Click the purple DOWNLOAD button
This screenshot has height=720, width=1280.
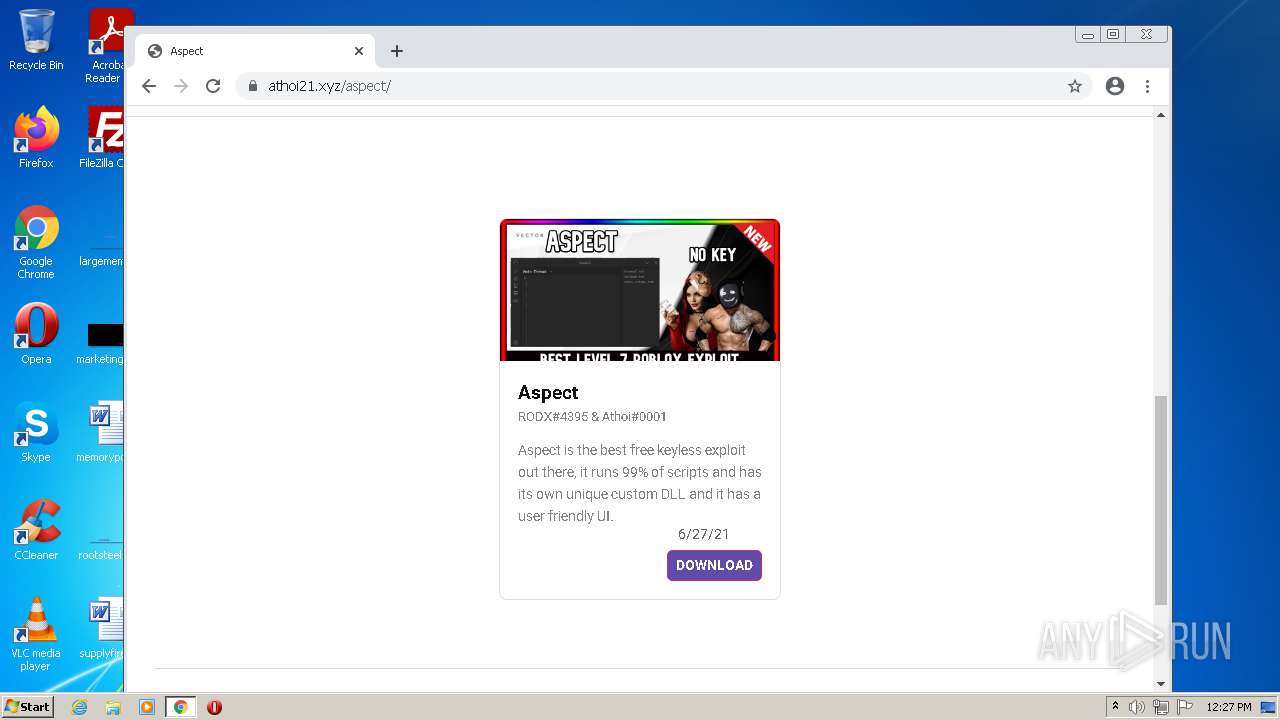[714, 565]
